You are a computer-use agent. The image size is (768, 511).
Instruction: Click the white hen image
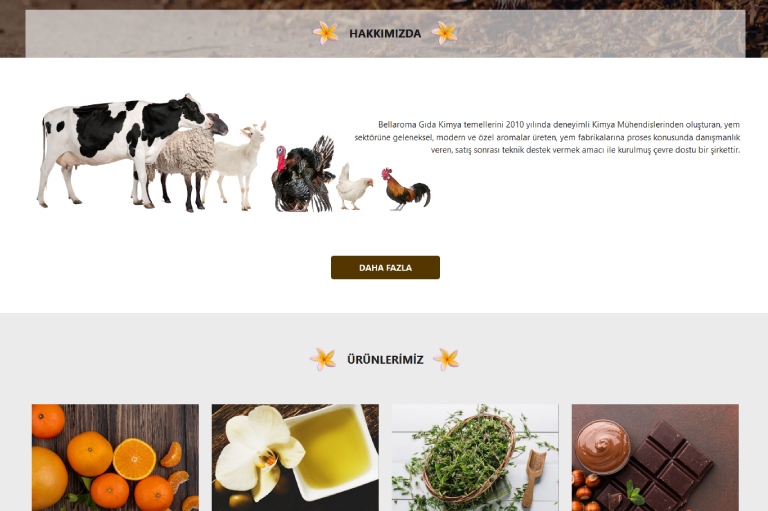coord(354,187)
